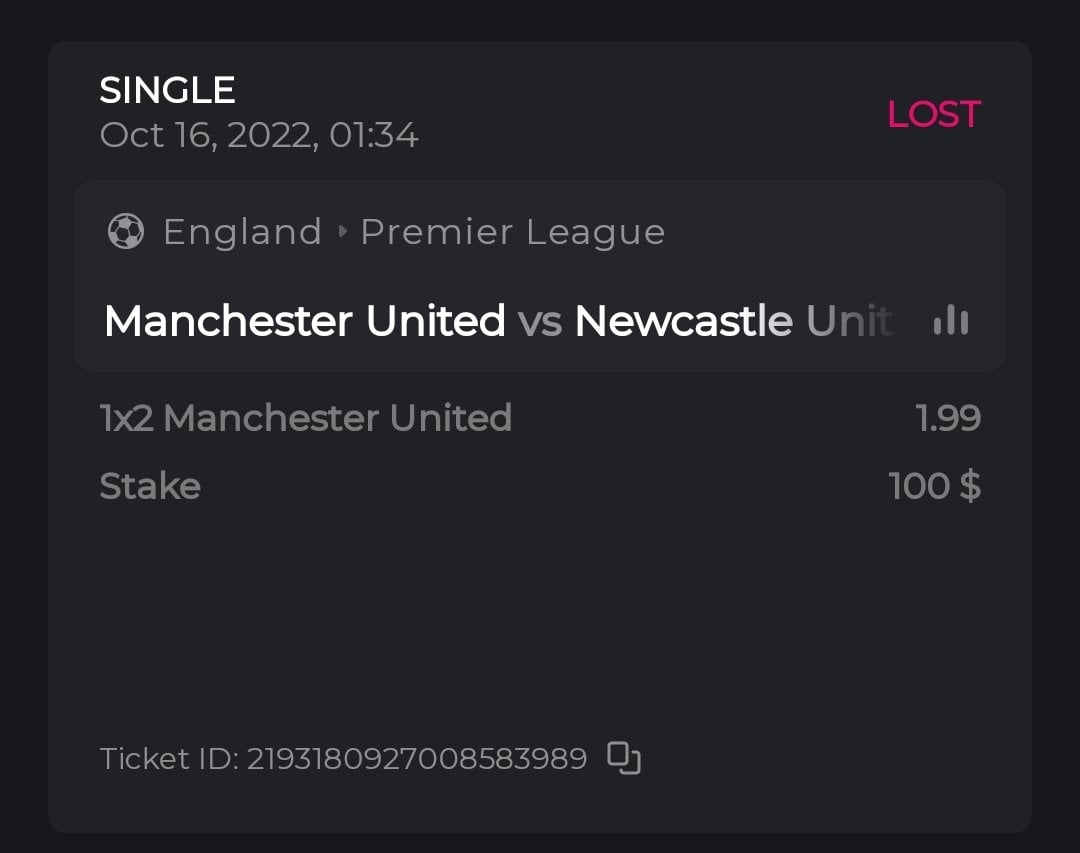Click the LOST bet status label
The image size is (1080, 853).
[933, 114]
